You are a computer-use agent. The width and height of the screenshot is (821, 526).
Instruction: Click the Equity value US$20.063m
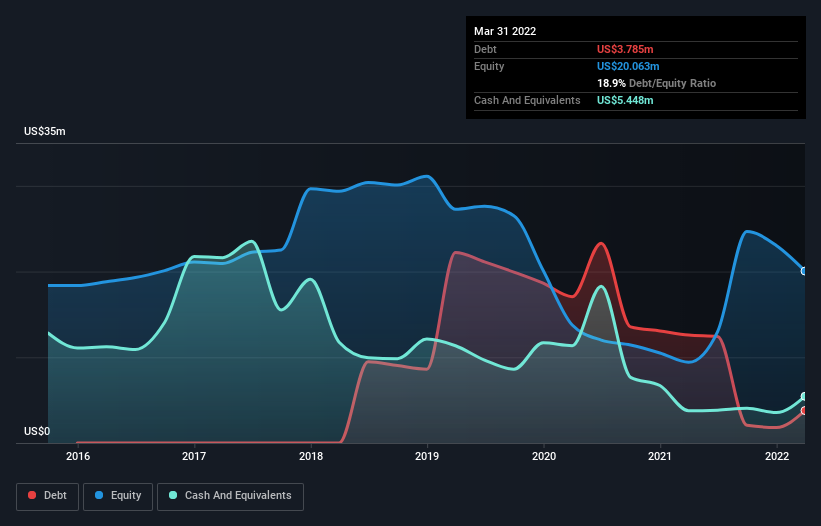point(628,66)
